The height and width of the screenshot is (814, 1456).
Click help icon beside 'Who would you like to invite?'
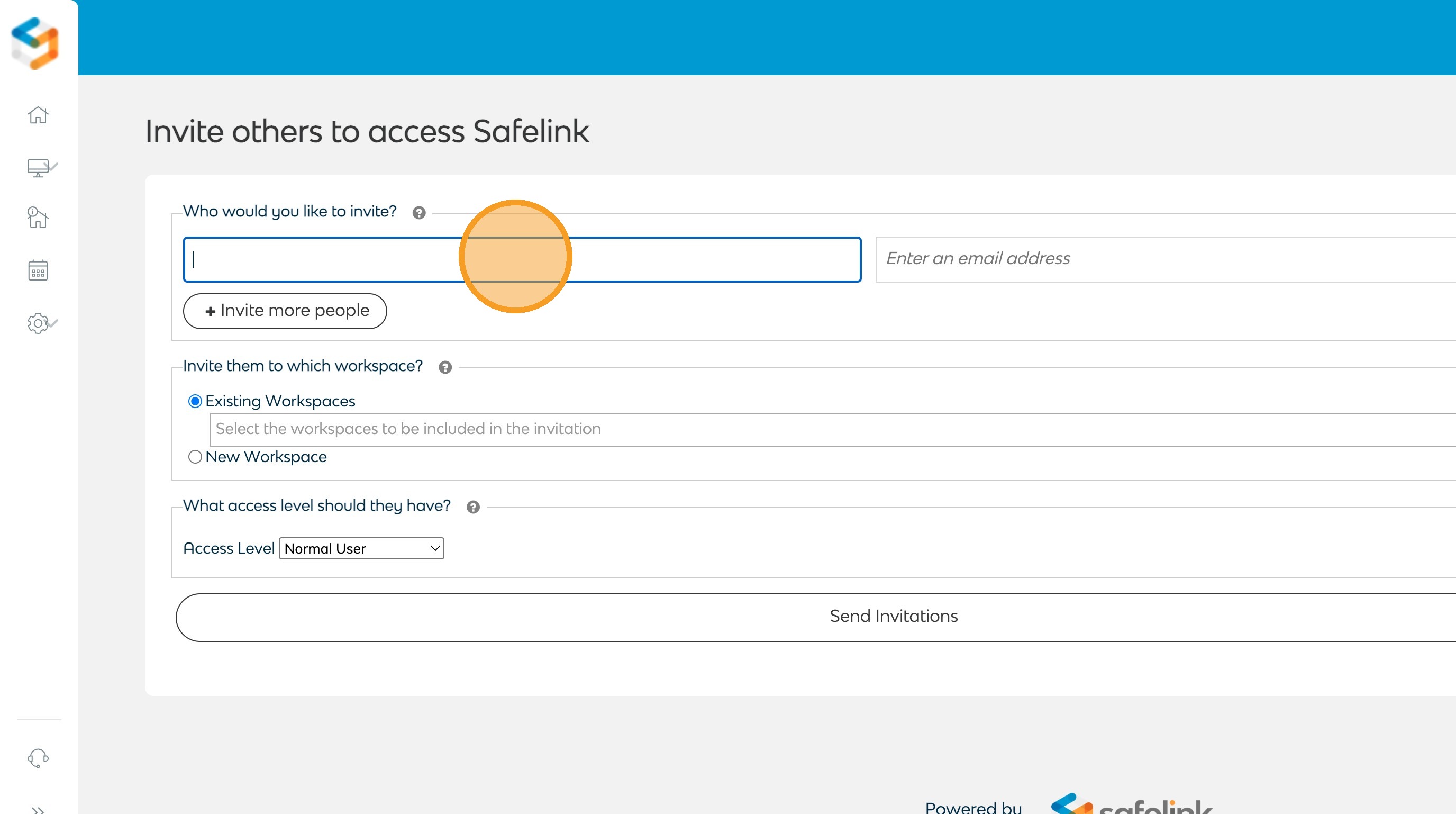click(x=419, y=213)
